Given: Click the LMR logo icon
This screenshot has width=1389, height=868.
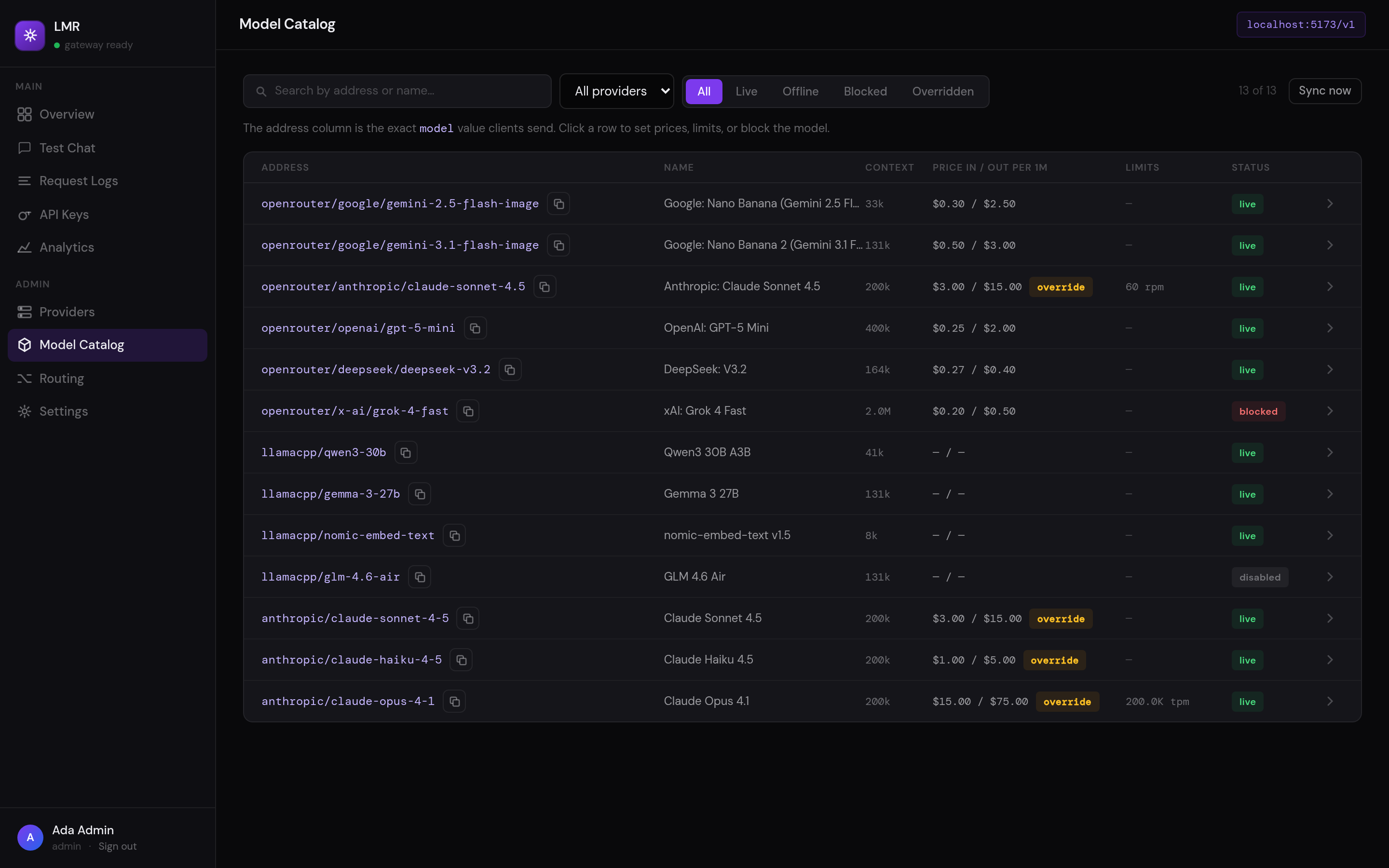Looking at the screenshot, I should pos(30,35).
